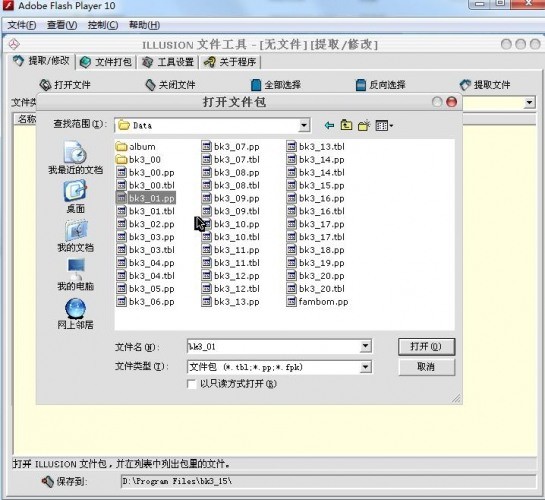Open the 文件类型 dropdown list

click(x=365, y=367)
